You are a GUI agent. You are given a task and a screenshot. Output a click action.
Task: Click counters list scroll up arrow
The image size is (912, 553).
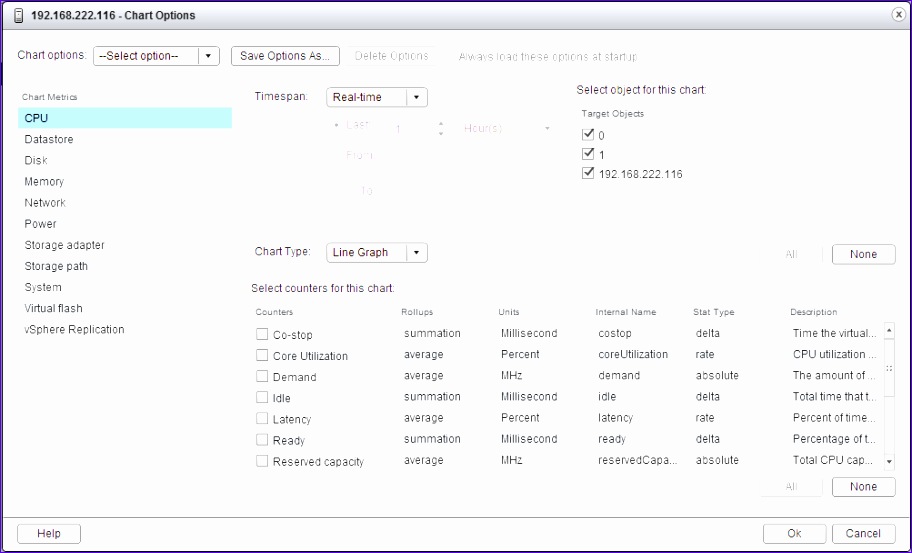pos(889,331)
